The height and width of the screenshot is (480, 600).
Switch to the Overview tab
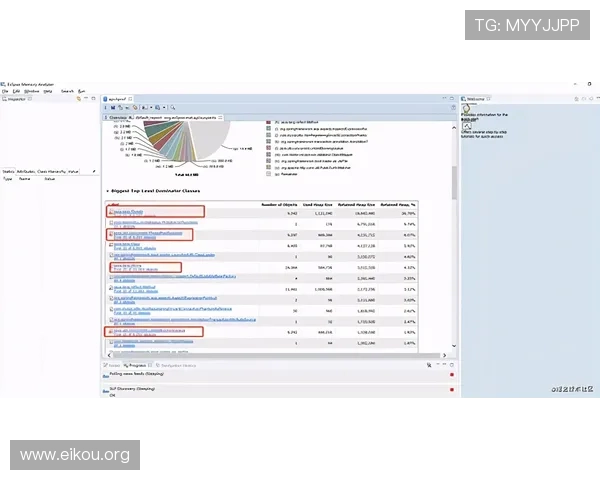[x=119, y=117]
